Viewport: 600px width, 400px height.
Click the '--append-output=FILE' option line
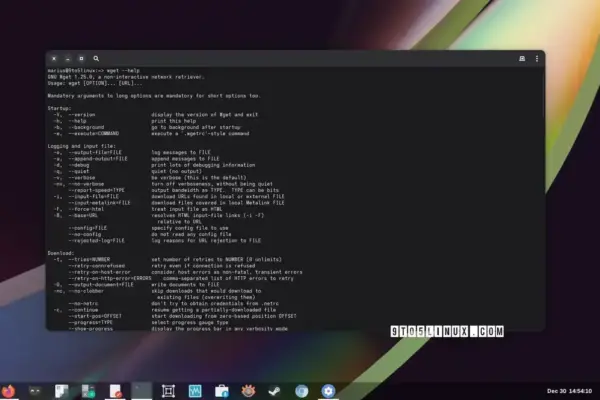click(x=137, y=158)
